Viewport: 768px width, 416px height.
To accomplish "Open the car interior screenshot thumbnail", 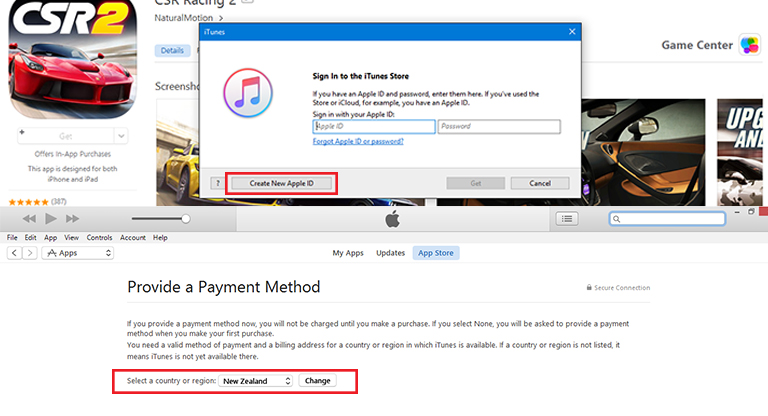I will pos(644,152).
